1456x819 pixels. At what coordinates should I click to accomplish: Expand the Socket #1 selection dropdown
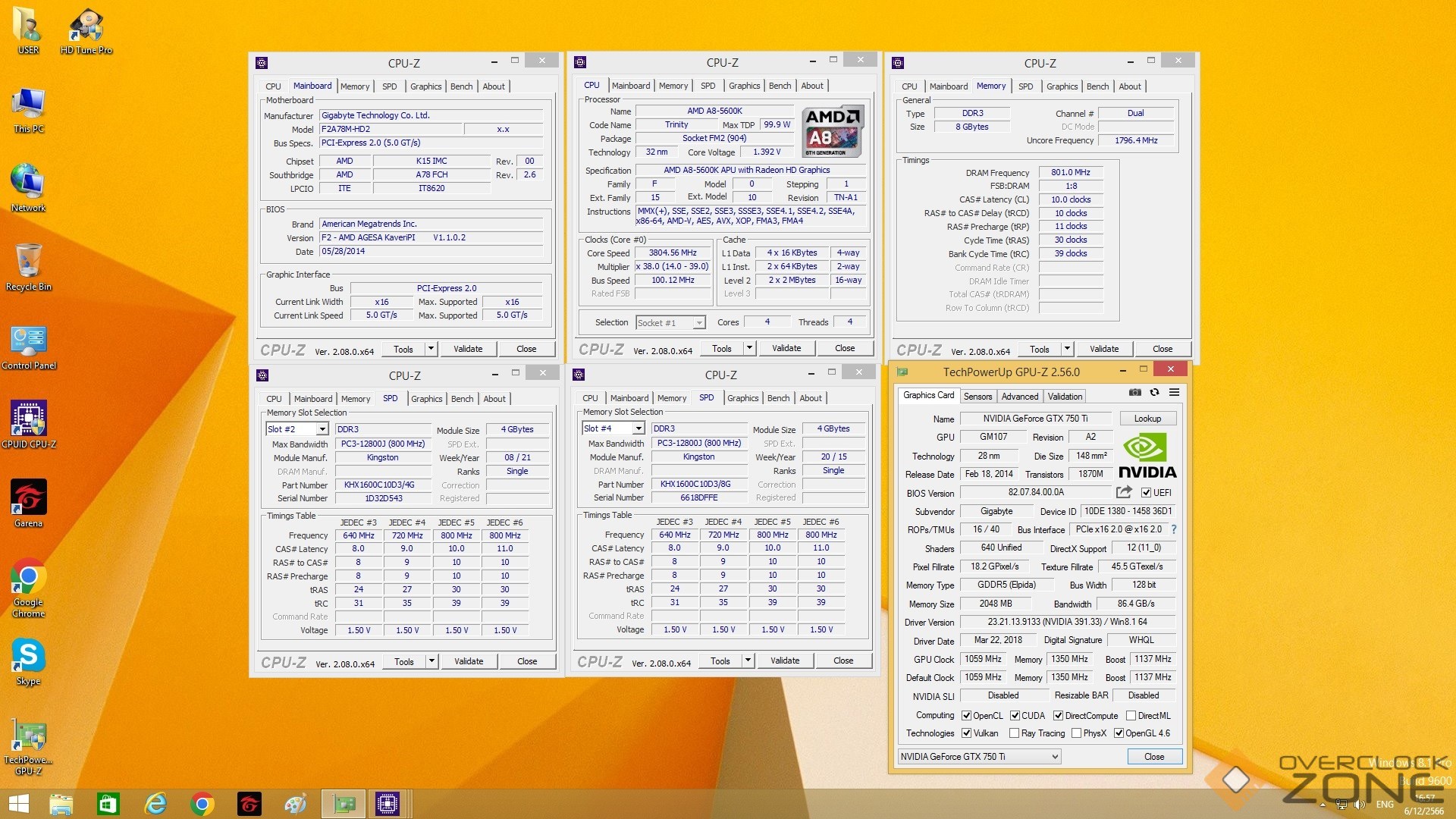click(698, 323)
